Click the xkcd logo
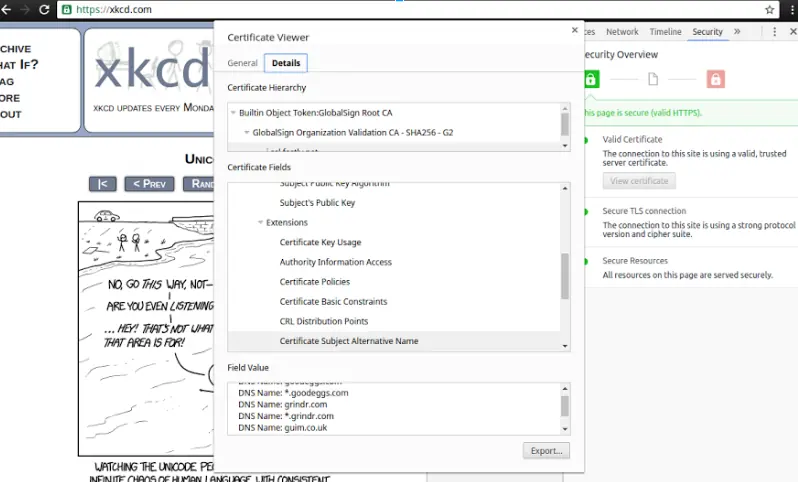Image resolution: width=798 pixels, height=482 pixels. click(152, 67)
